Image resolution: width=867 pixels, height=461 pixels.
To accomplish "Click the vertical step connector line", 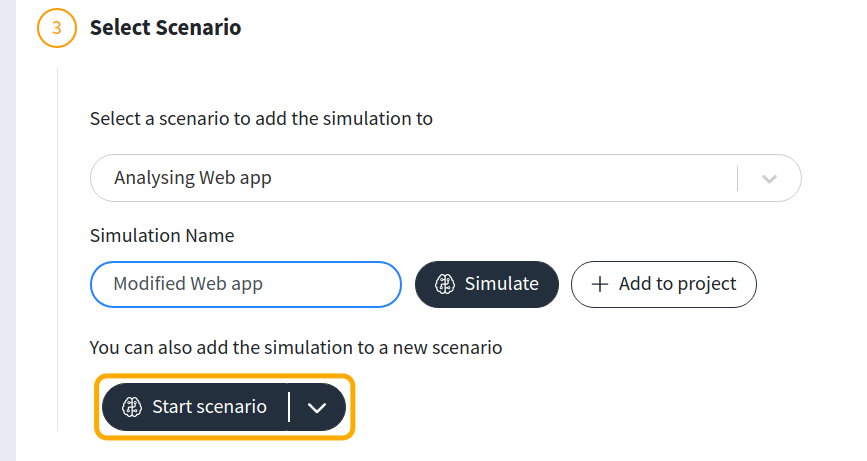I will click(x=57, y=250).
